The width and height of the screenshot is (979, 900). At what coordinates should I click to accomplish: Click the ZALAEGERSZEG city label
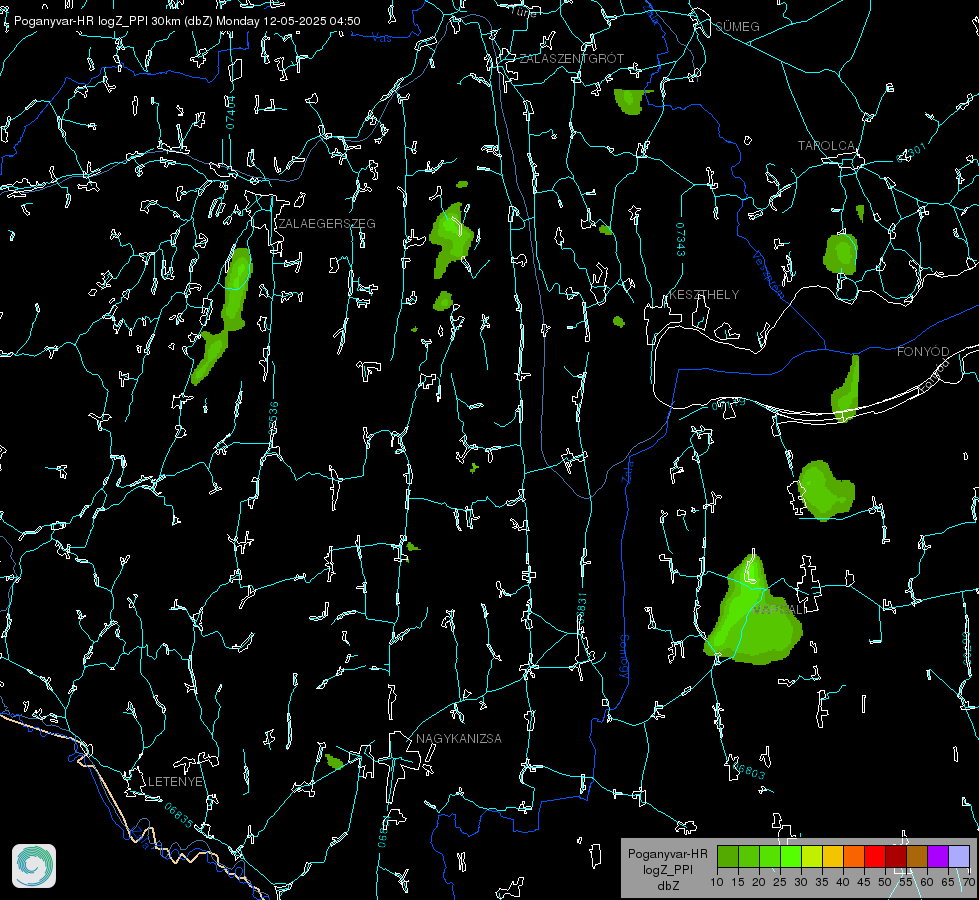click(327, 223)
